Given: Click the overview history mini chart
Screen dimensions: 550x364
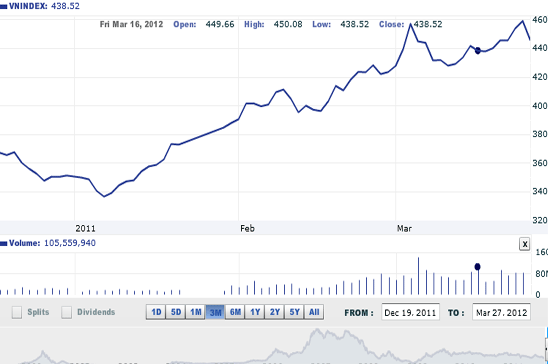Looking at the screenshot, I should click(272, 345).
